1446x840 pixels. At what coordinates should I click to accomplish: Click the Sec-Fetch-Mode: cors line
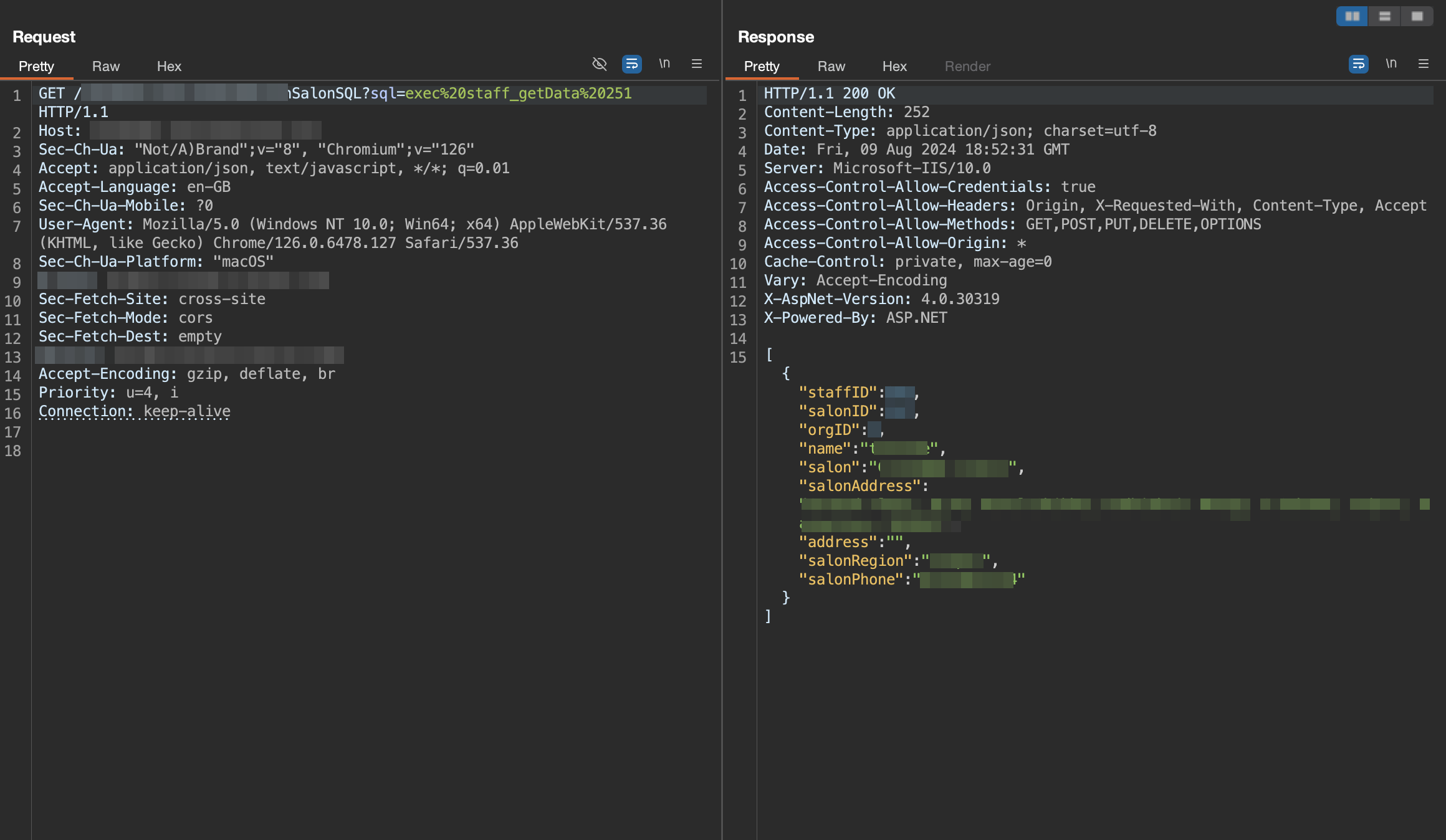coord(126,318)
